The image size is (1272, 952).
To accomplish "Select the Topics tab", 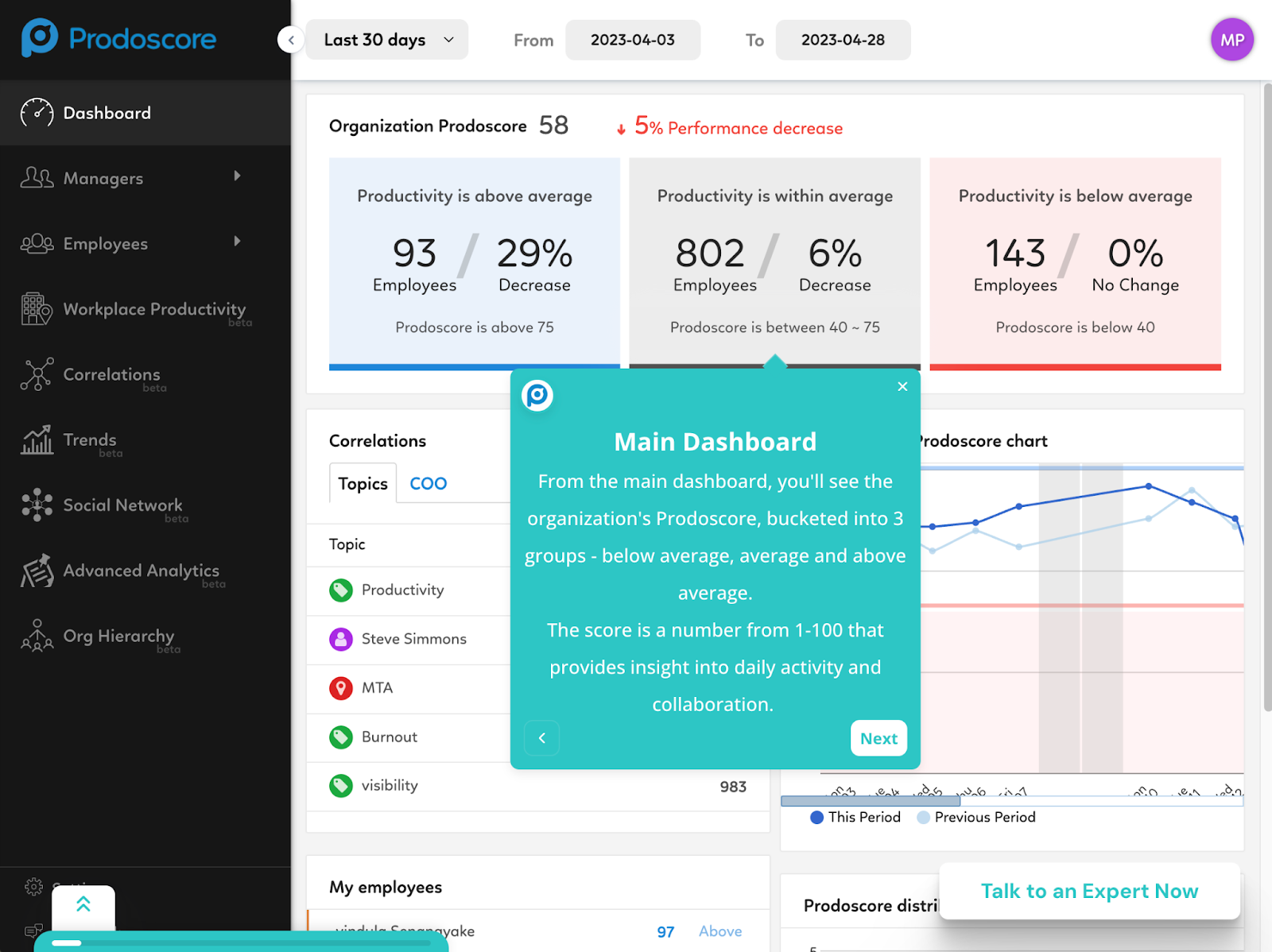I will click(x=363, y=483).
